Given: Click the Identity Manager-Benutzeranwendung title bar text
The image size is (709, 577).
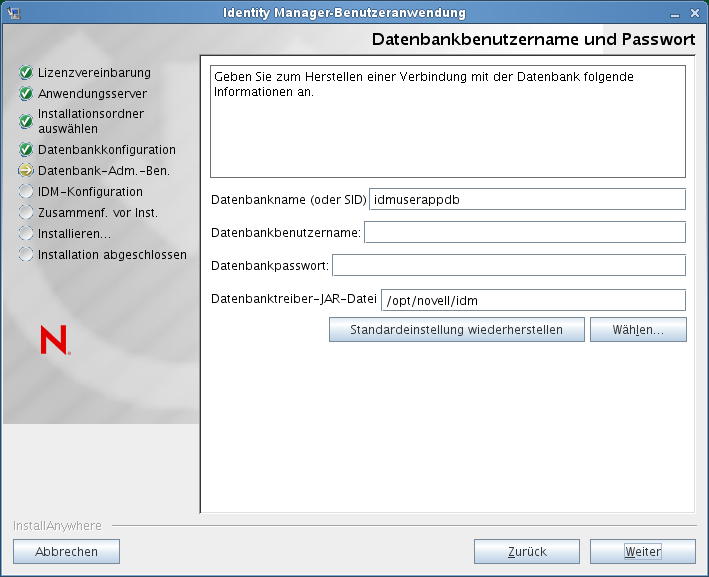Looking at the screenshot, I should [x=344, y=13].
